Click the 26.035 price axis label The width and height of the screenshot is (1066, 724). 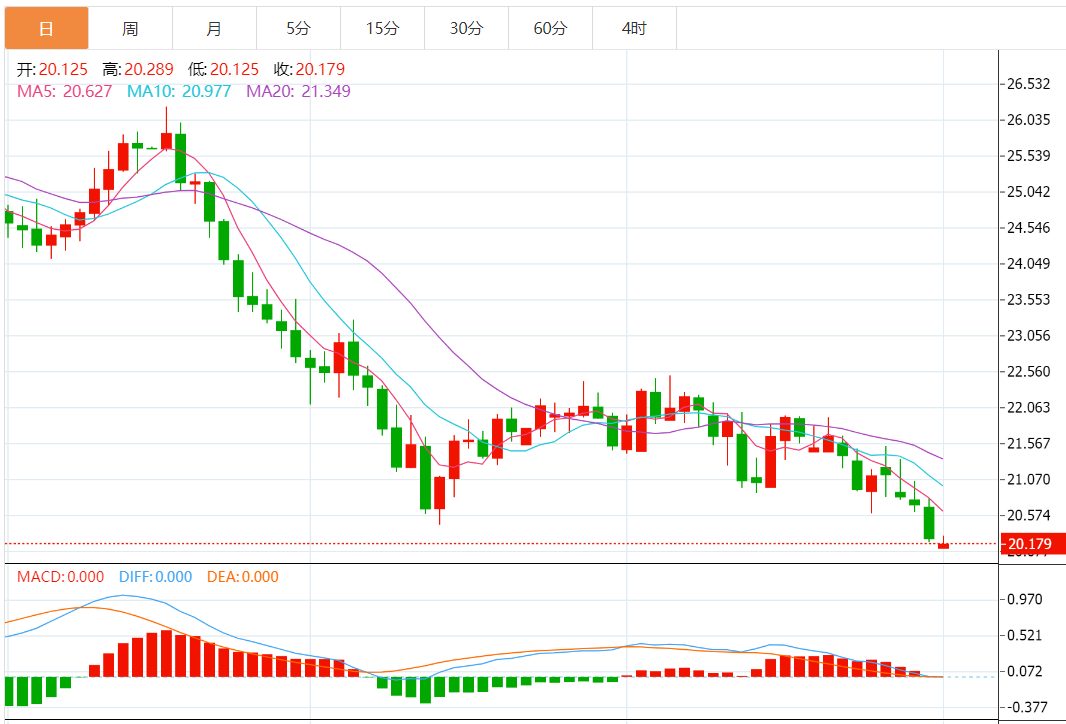point(1029,120)
